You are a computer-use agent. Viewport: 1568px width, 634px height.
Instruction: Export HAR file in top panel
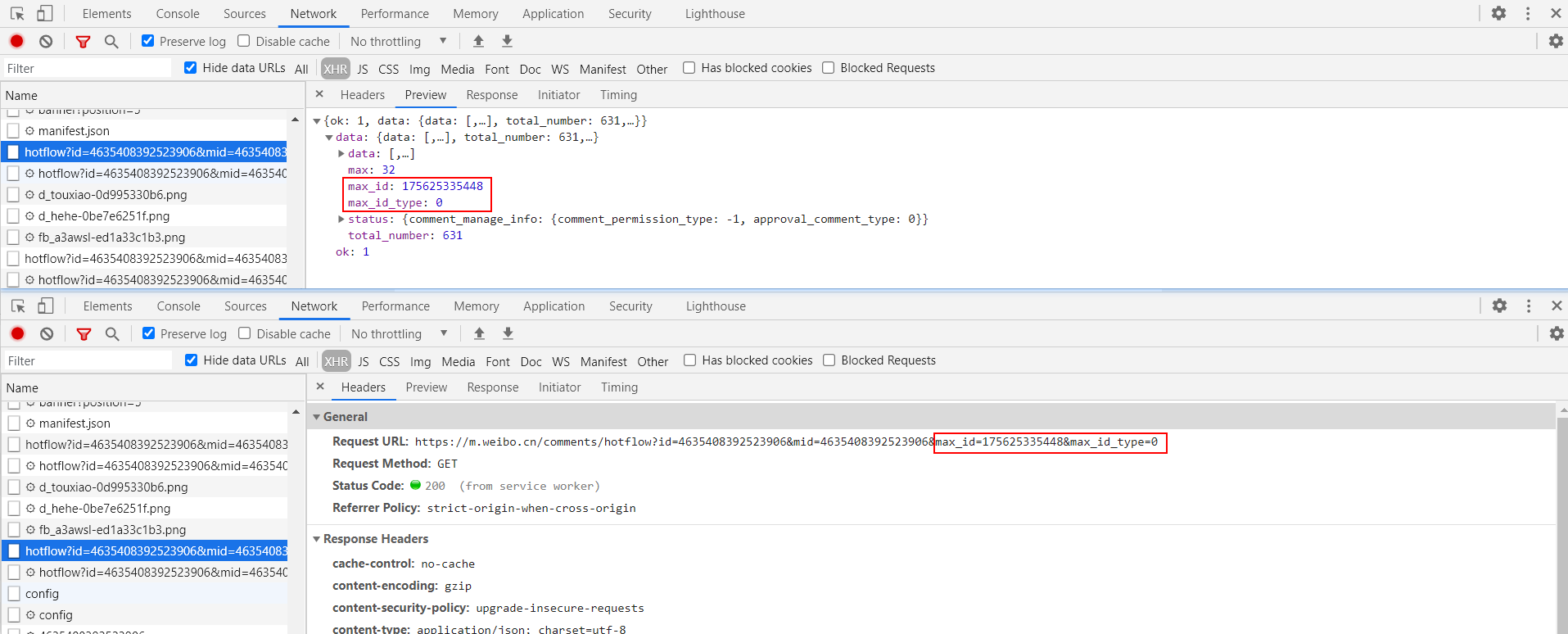pos(507,41)
